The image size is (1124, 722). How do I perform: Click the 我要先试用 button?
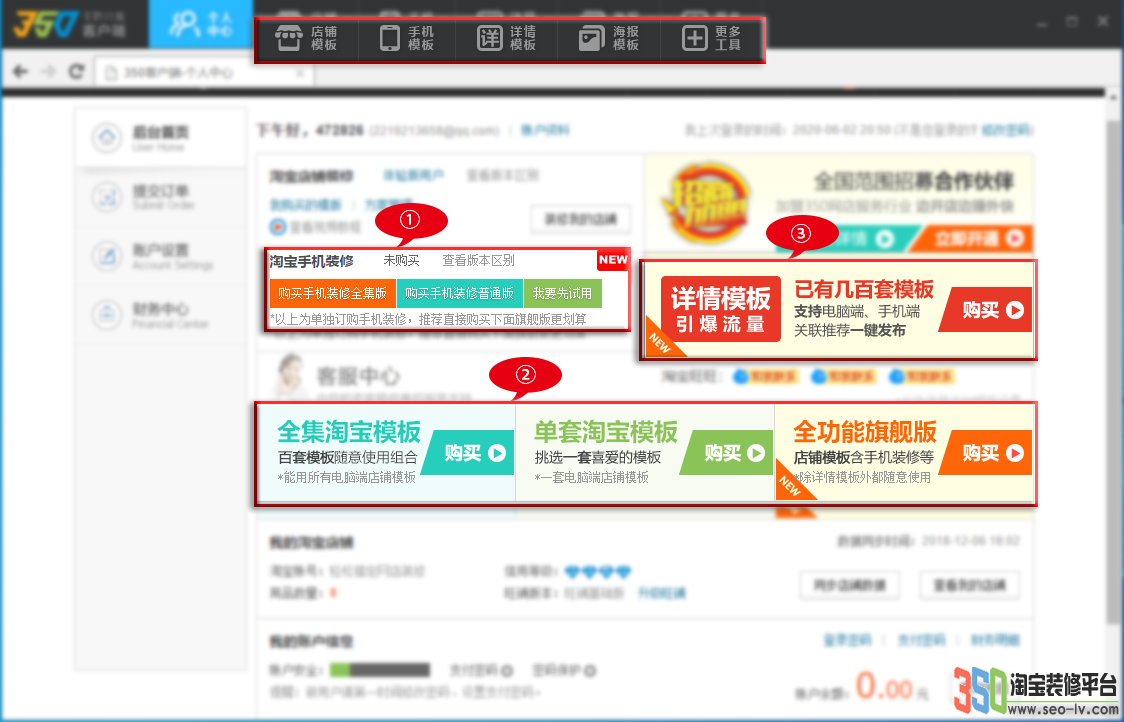(x=563, y=293)
